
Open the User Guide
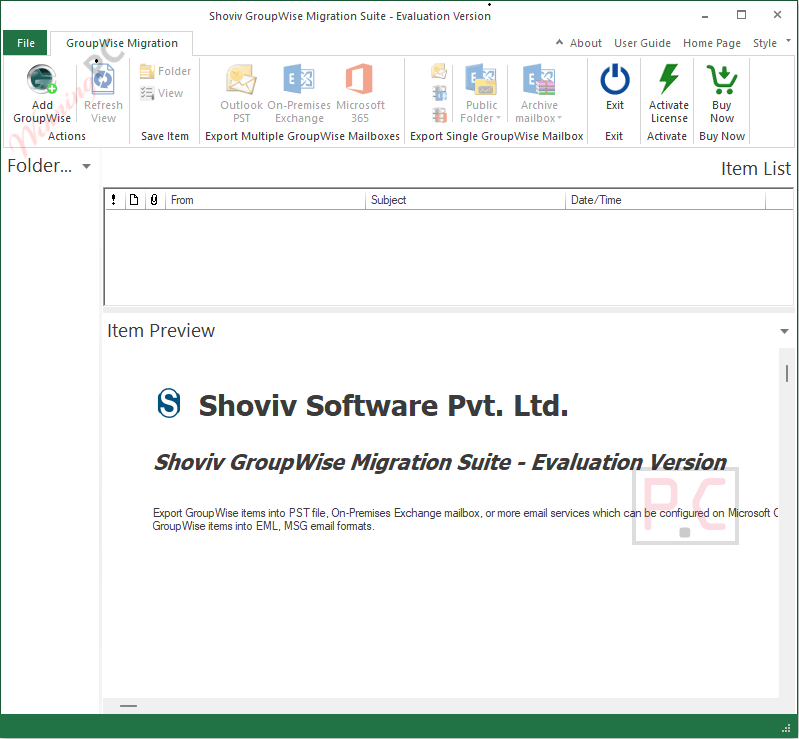642,43
